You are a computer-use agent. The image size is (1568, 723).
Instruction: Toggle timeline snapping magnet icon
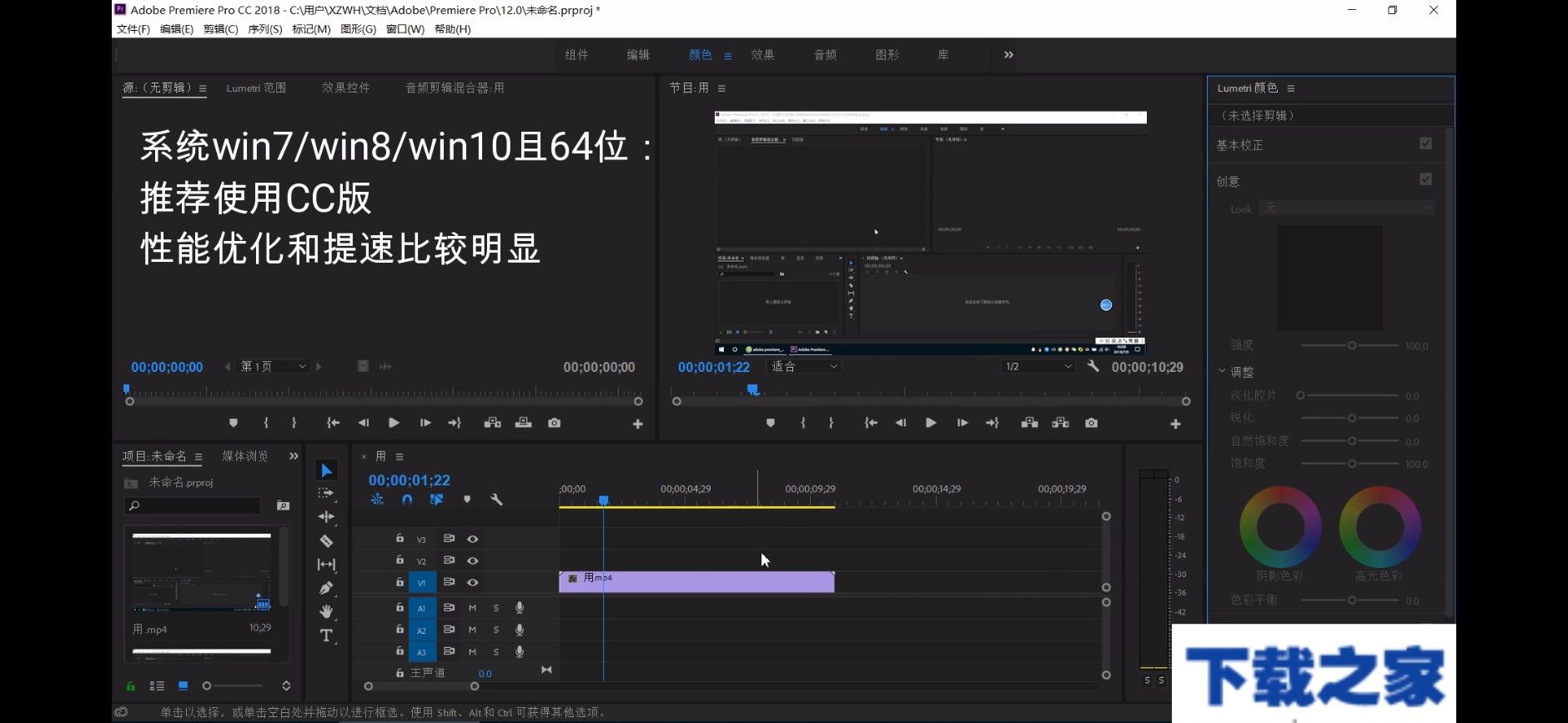[407, 500]
